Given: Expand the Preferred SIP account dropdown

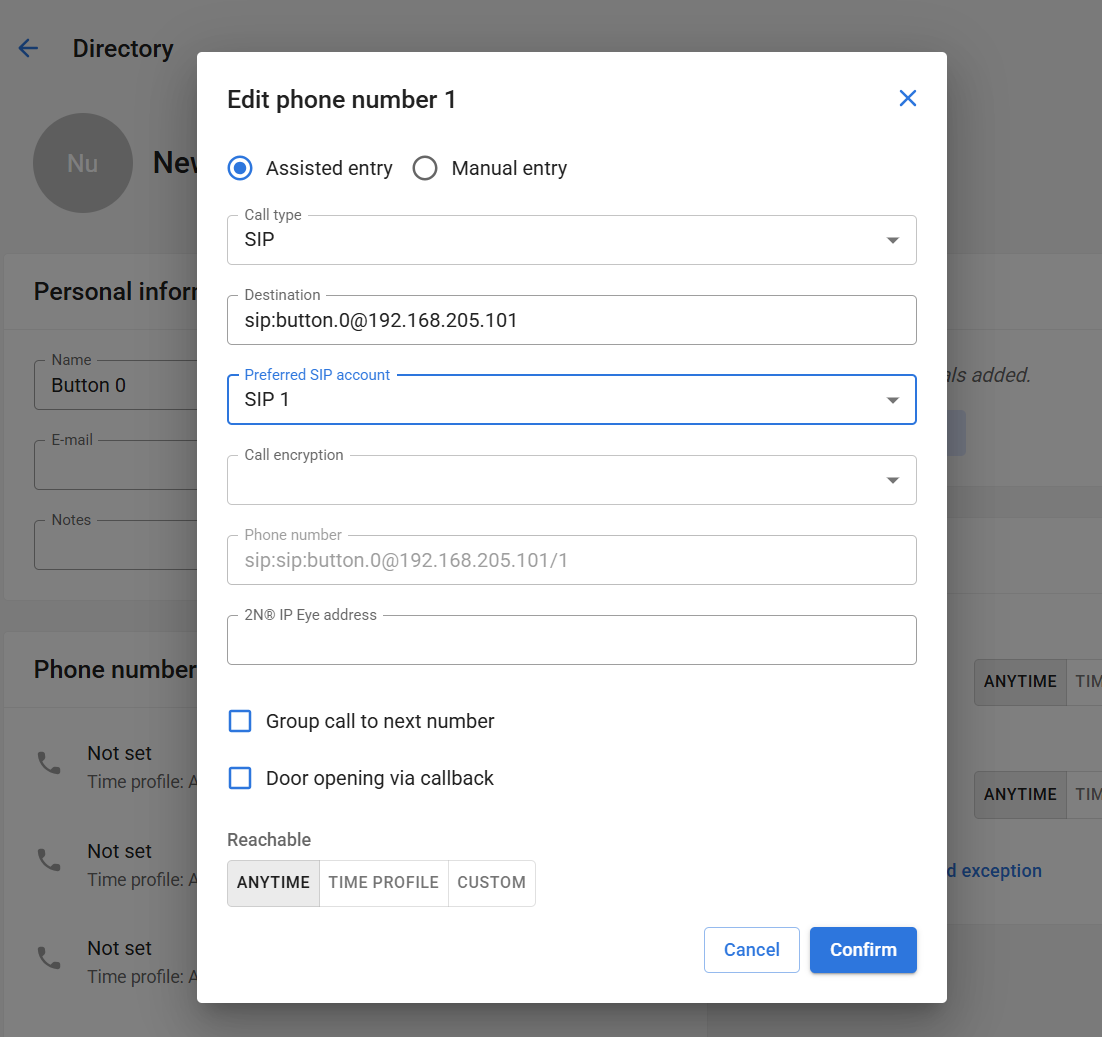Looking at the screenshot, I should (571, 400).
